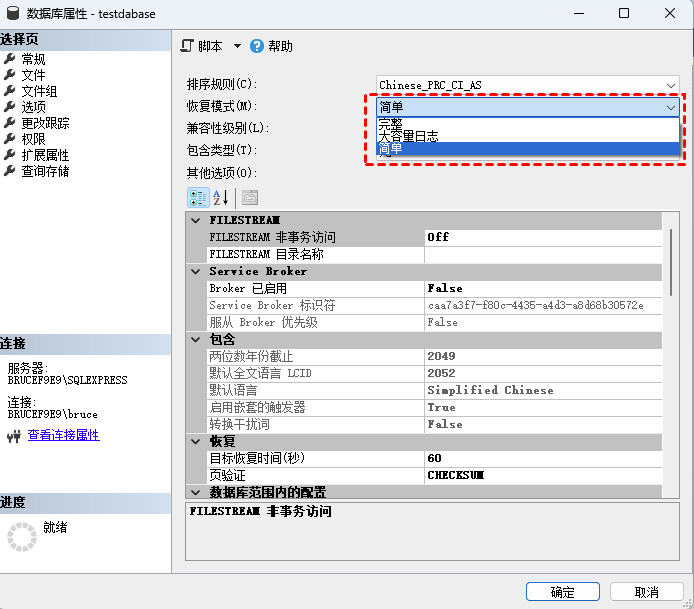Click the property pages icon in grid toolbar
The height and width of the screenshot is (609, 694).
pyautogui.click(x=249, y=197)
